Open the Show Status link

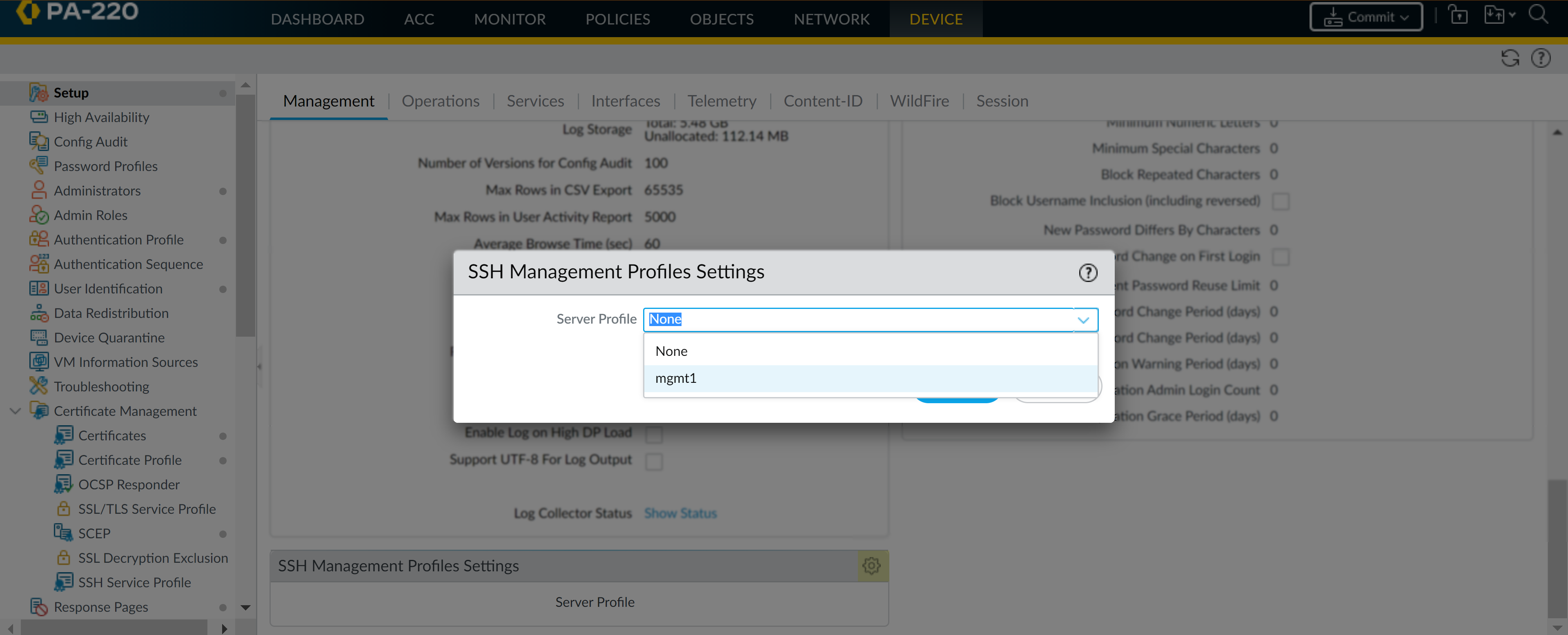tap(680, 513)
